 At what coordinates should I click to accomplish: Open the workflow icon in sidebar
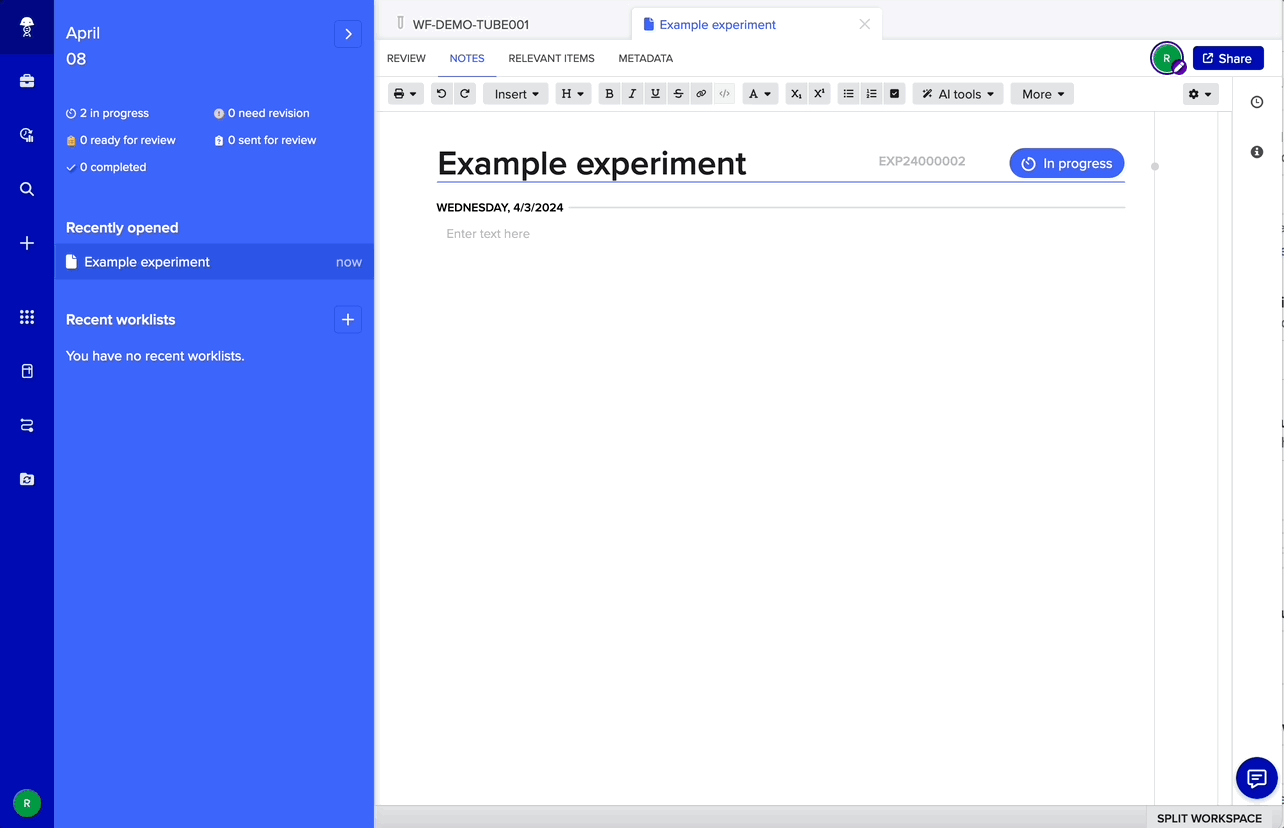pyautogui.click(x=27, y=425)
